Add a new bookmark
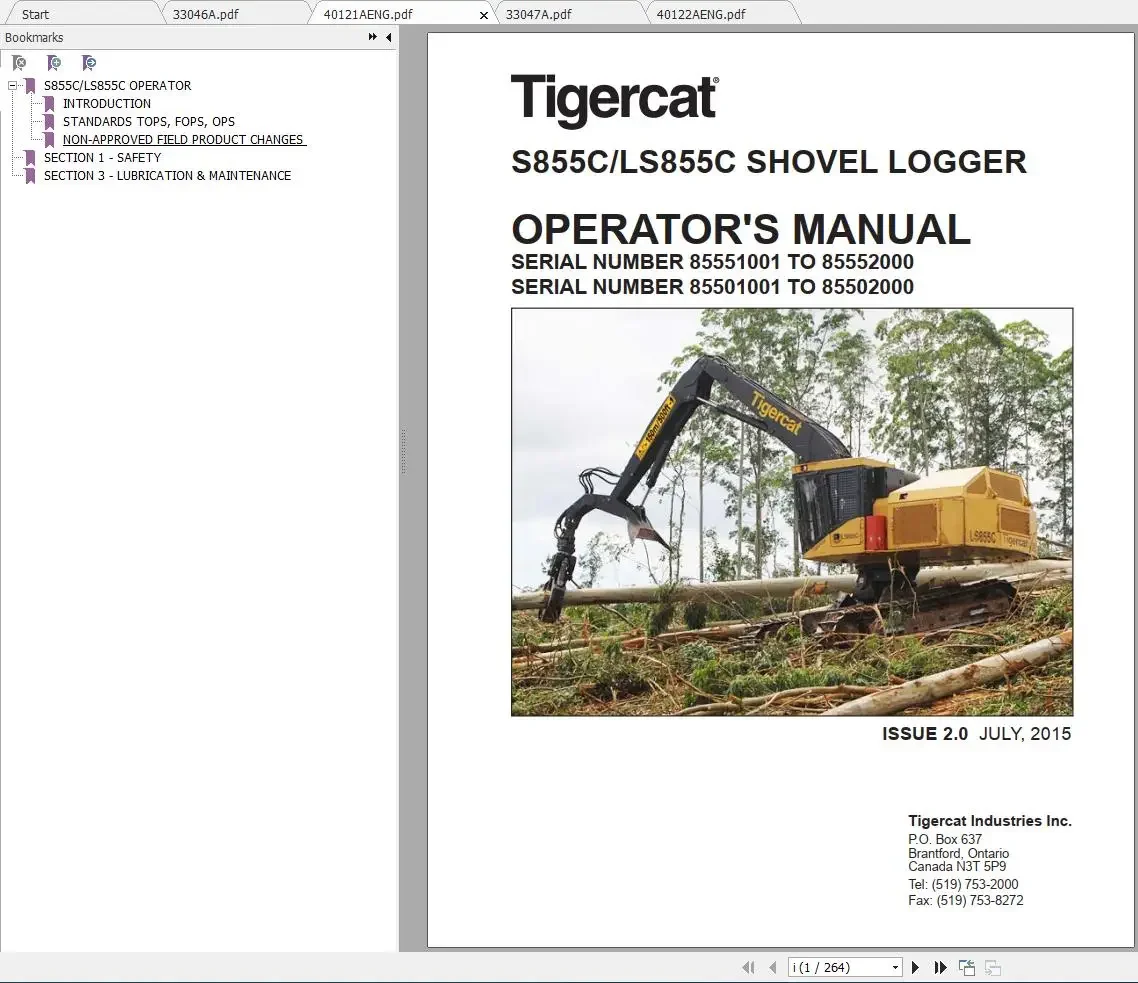 pyautogui.click(x=54, y=62)
